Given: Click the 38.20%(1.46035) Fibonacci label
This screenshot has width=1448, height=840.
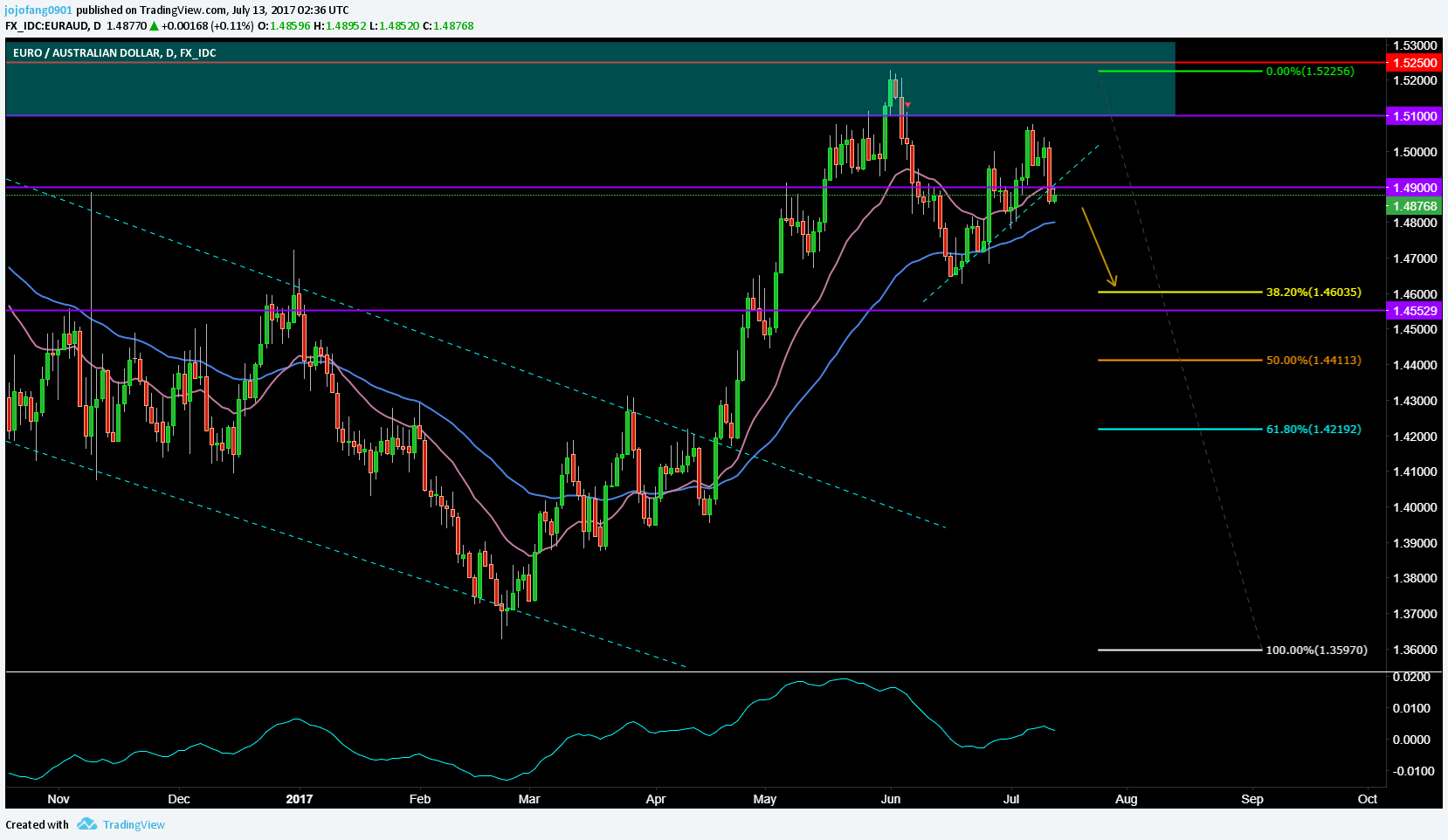Looking at the screenshot, I should [x=1314, y=293].
